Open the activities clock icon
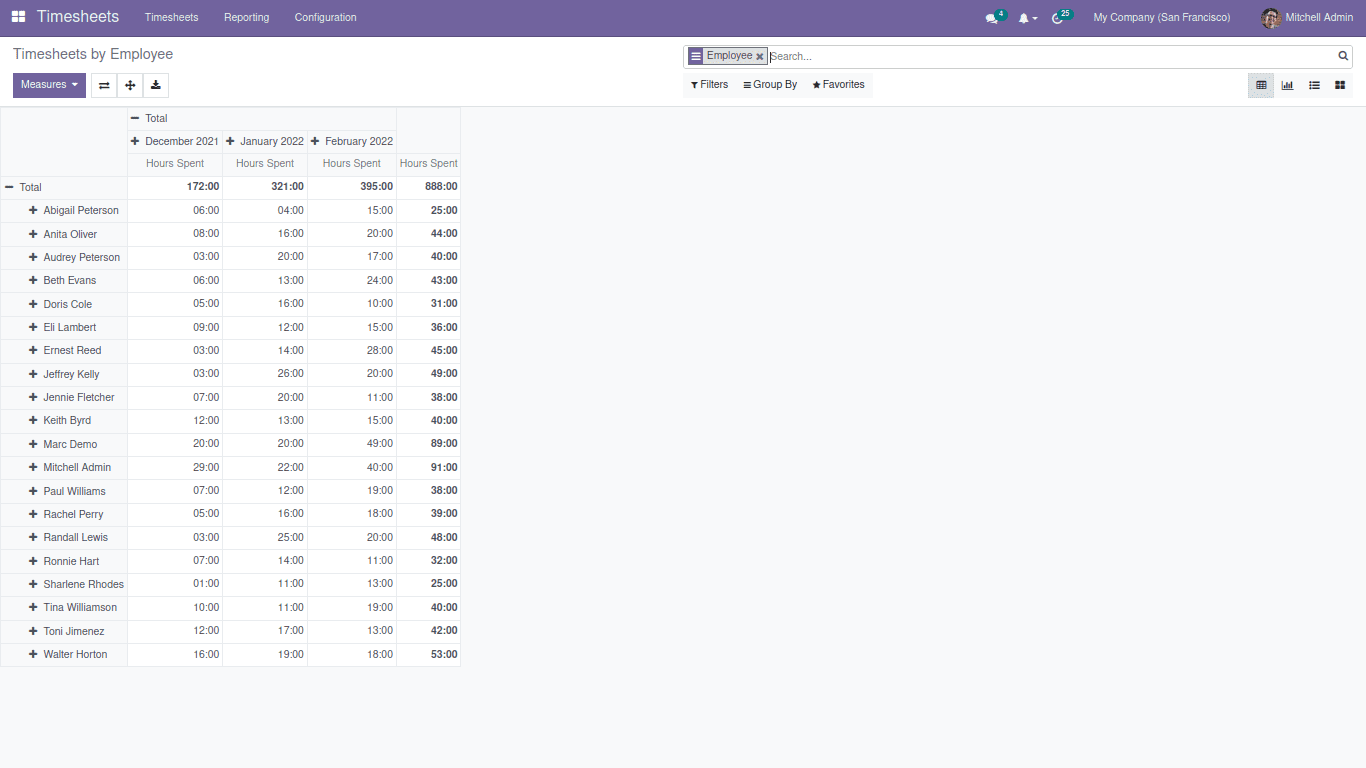 (x=1058, y=18)
